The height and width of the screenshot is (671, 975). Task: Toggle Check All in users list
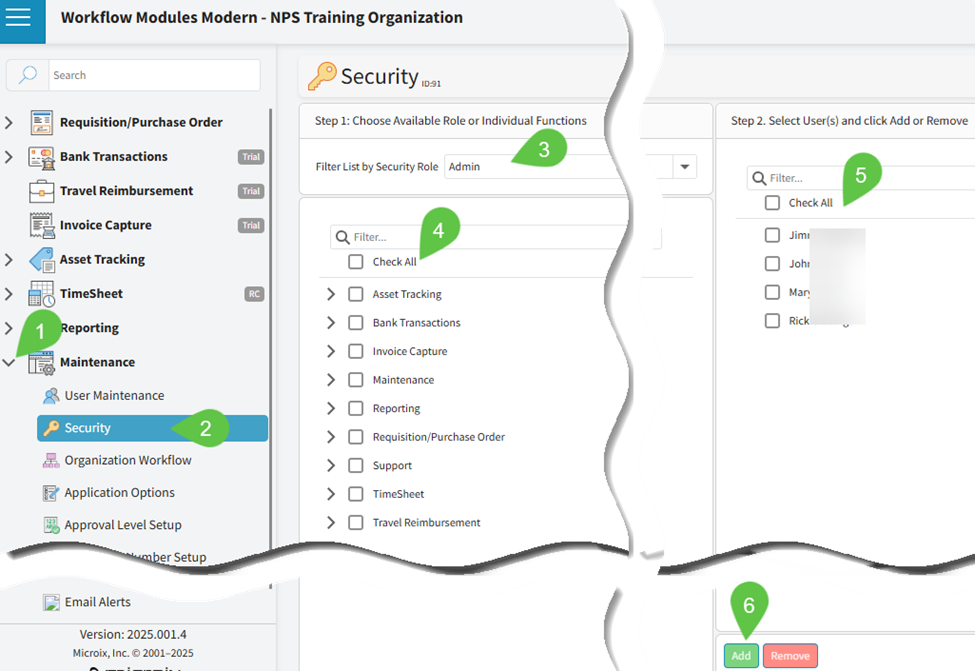(x=772, y=203)
